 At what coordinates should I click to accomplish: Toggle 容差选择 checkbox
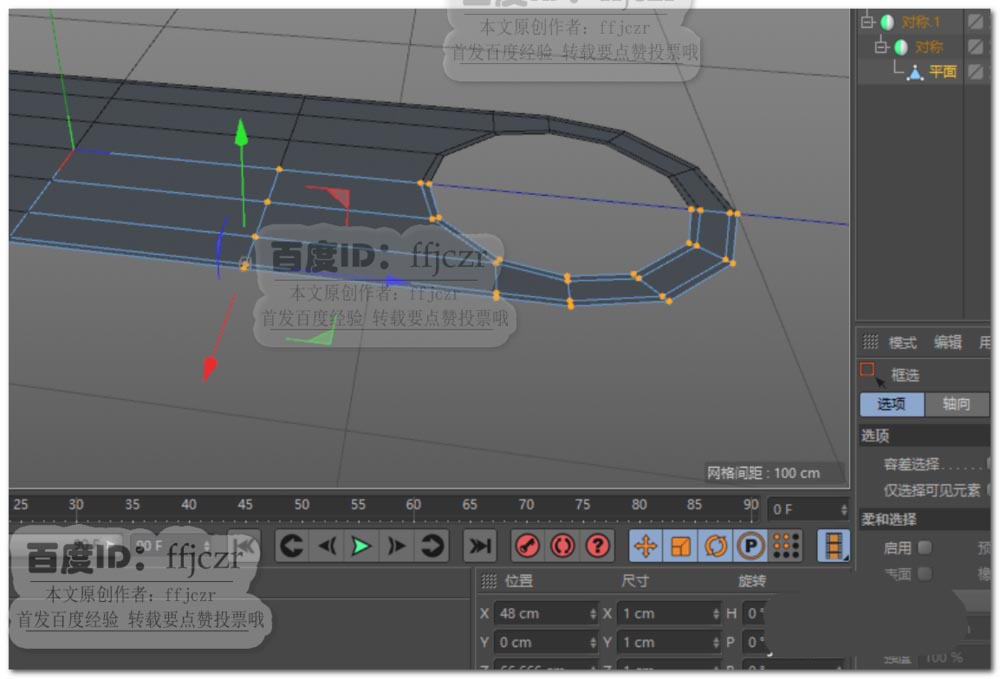(x=990, y=464)
